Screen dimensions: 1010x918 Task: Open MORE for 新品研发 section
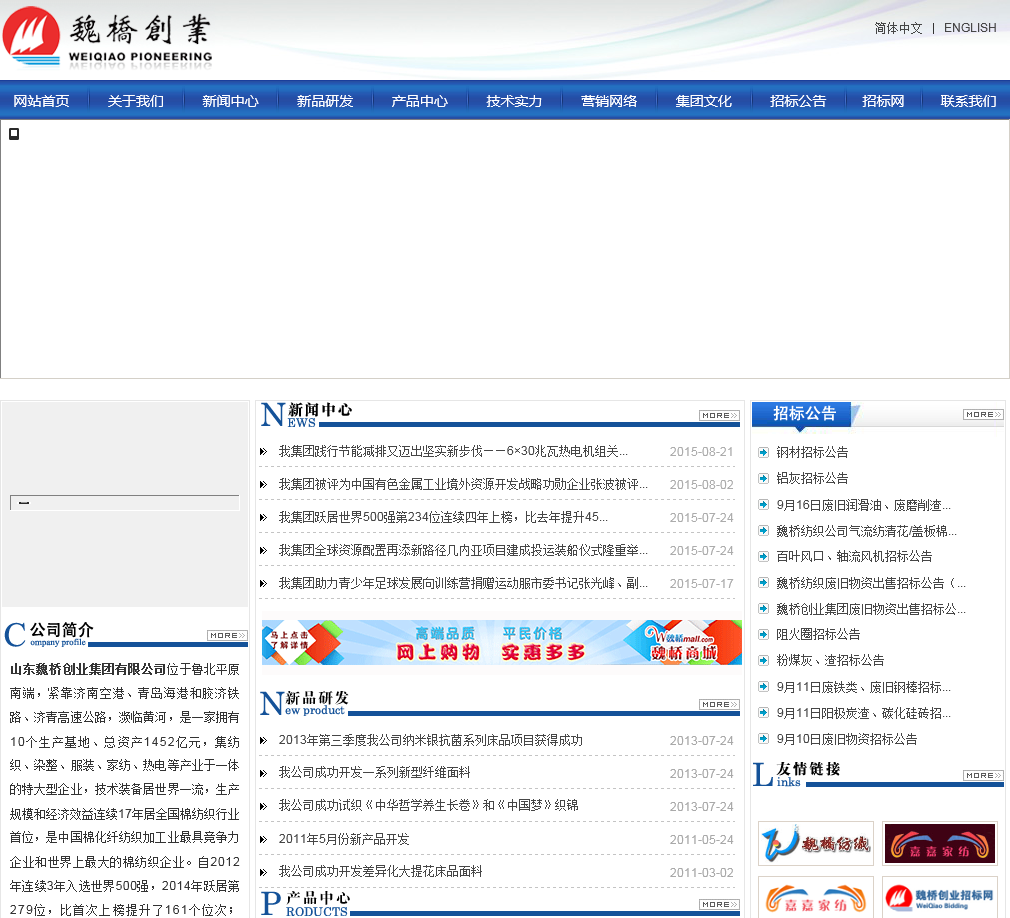[x=719, y=705]
